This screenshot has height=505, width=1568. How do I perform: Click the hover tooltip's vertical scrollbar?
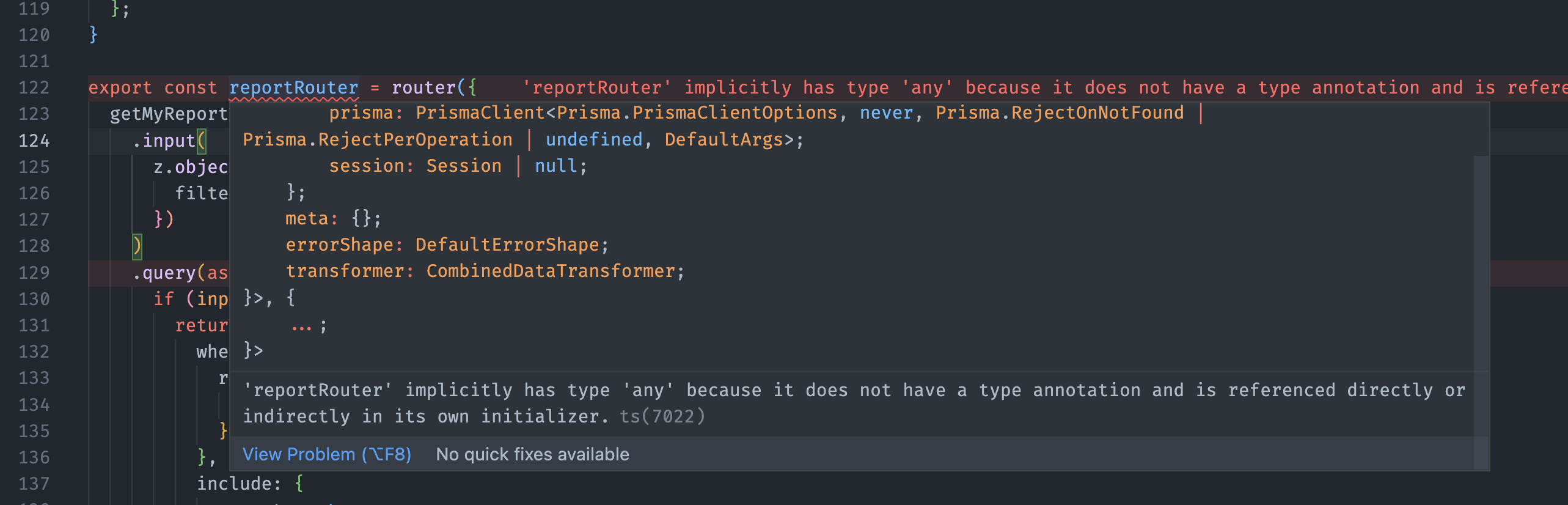click(x=1481, y=263)
